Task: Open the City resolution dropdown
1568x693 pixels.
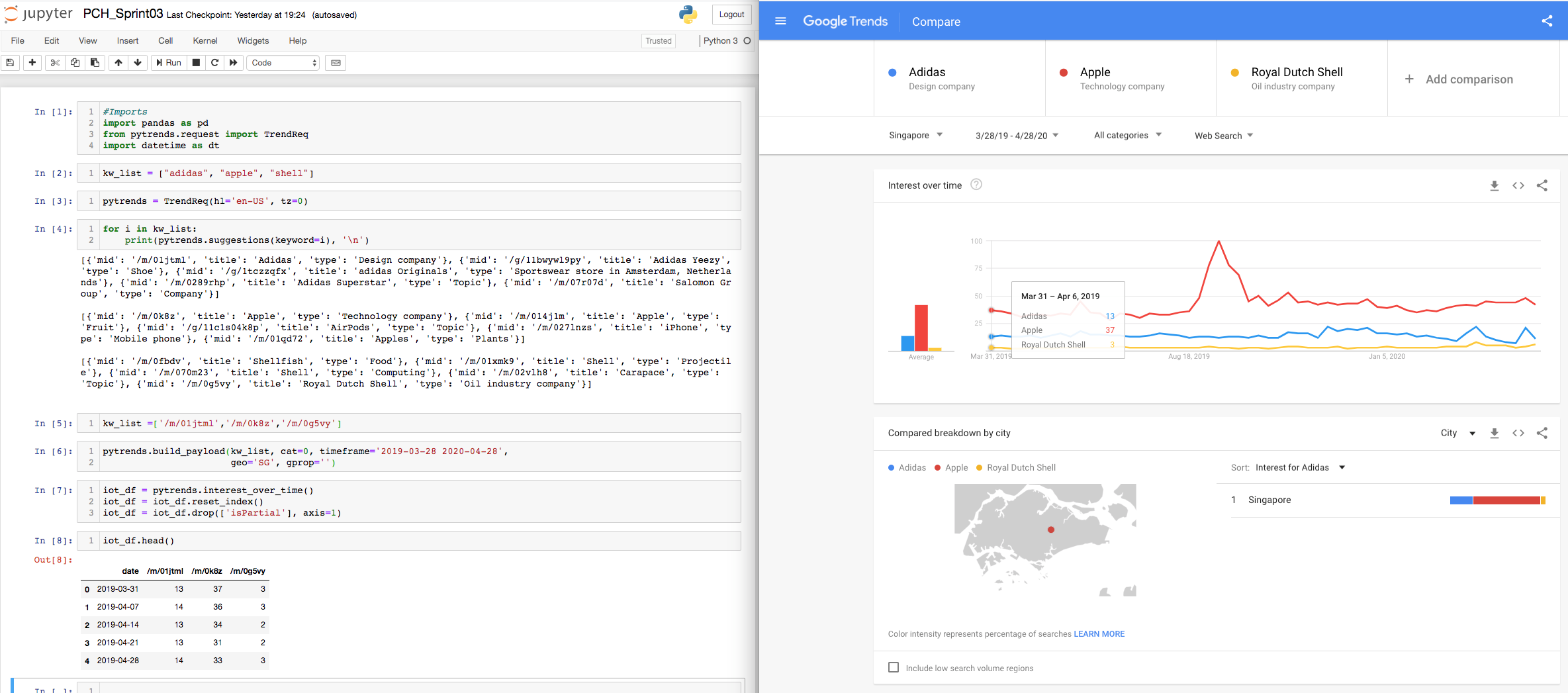Action: [1457, 433]
